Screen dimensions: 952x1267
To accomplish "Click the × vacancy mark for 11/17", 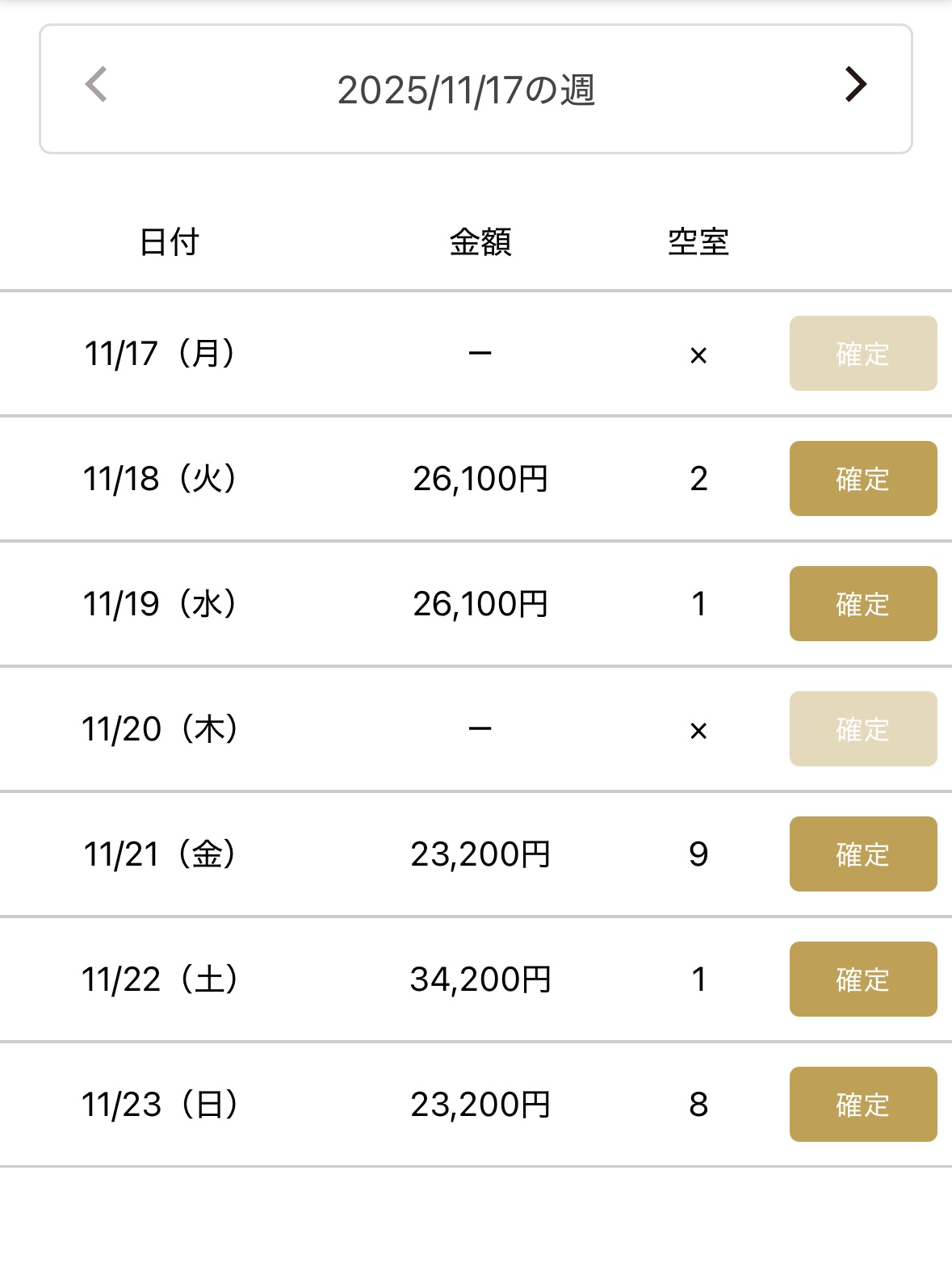I will pos(698,355).
